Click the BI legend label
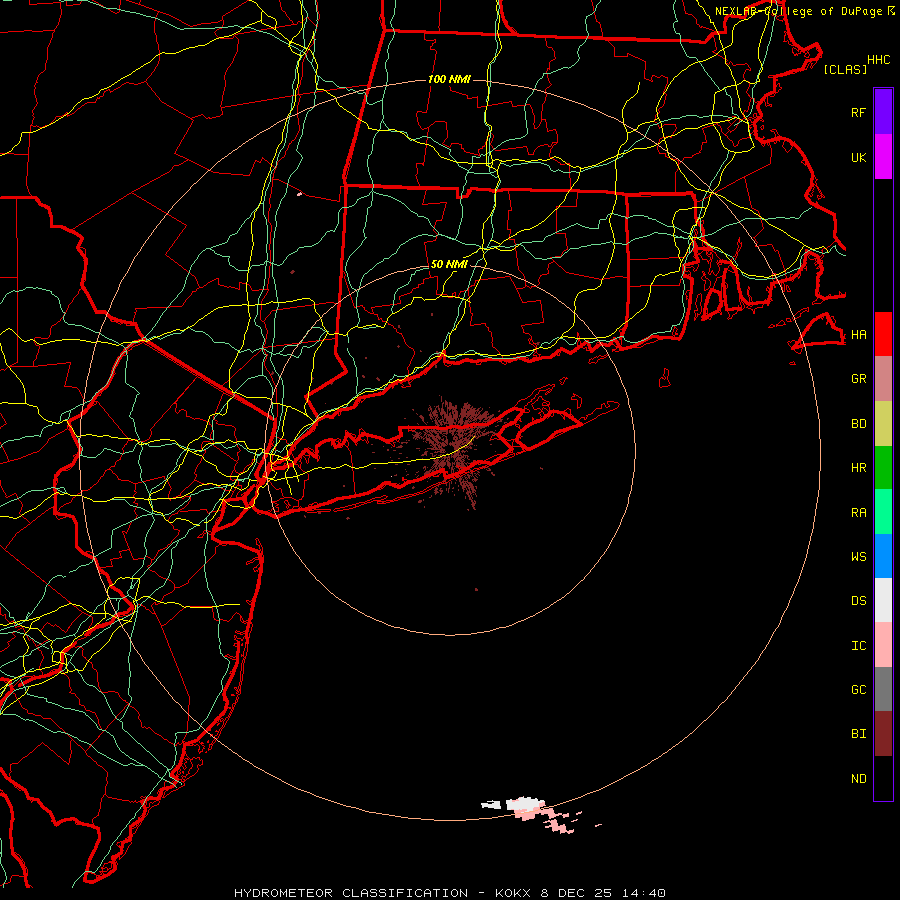 858,734
